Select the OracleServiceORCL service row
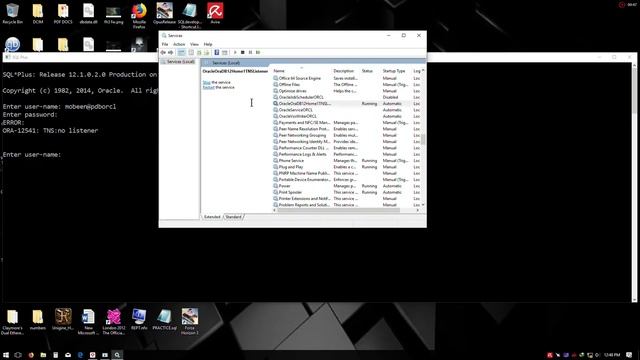This screenshot has width=640, height=360. (x=347, y=110)
